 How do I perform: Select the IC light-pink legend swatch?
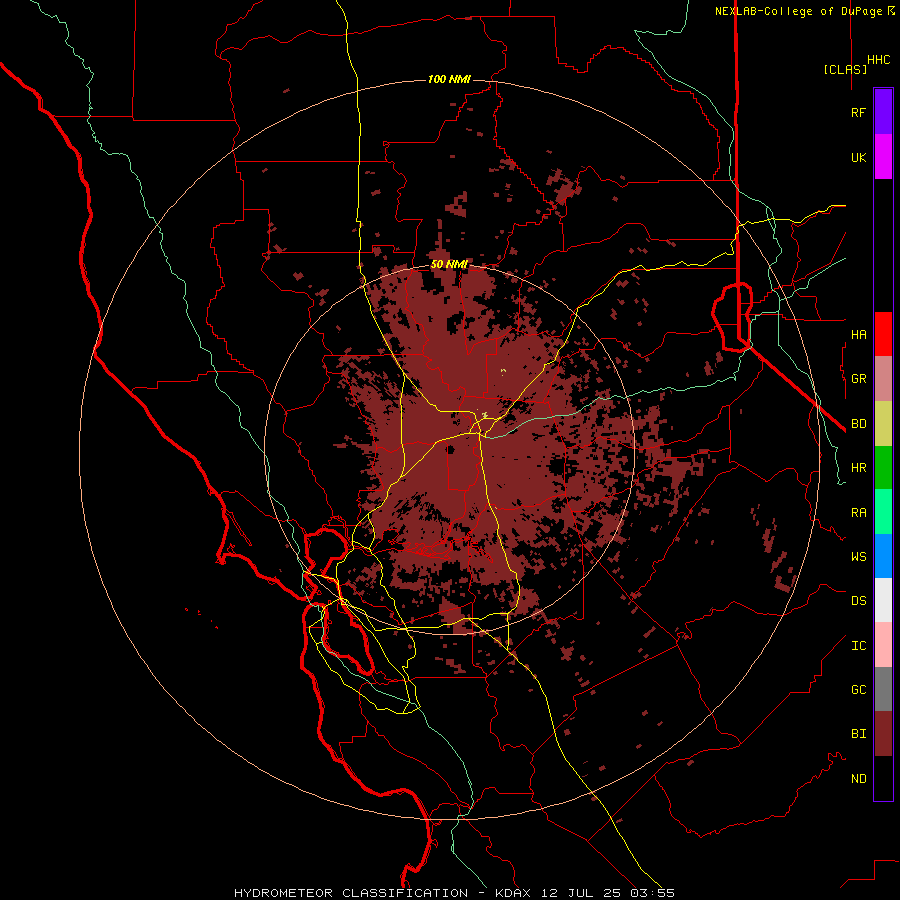pyautogui.click(x=883, y=645)
